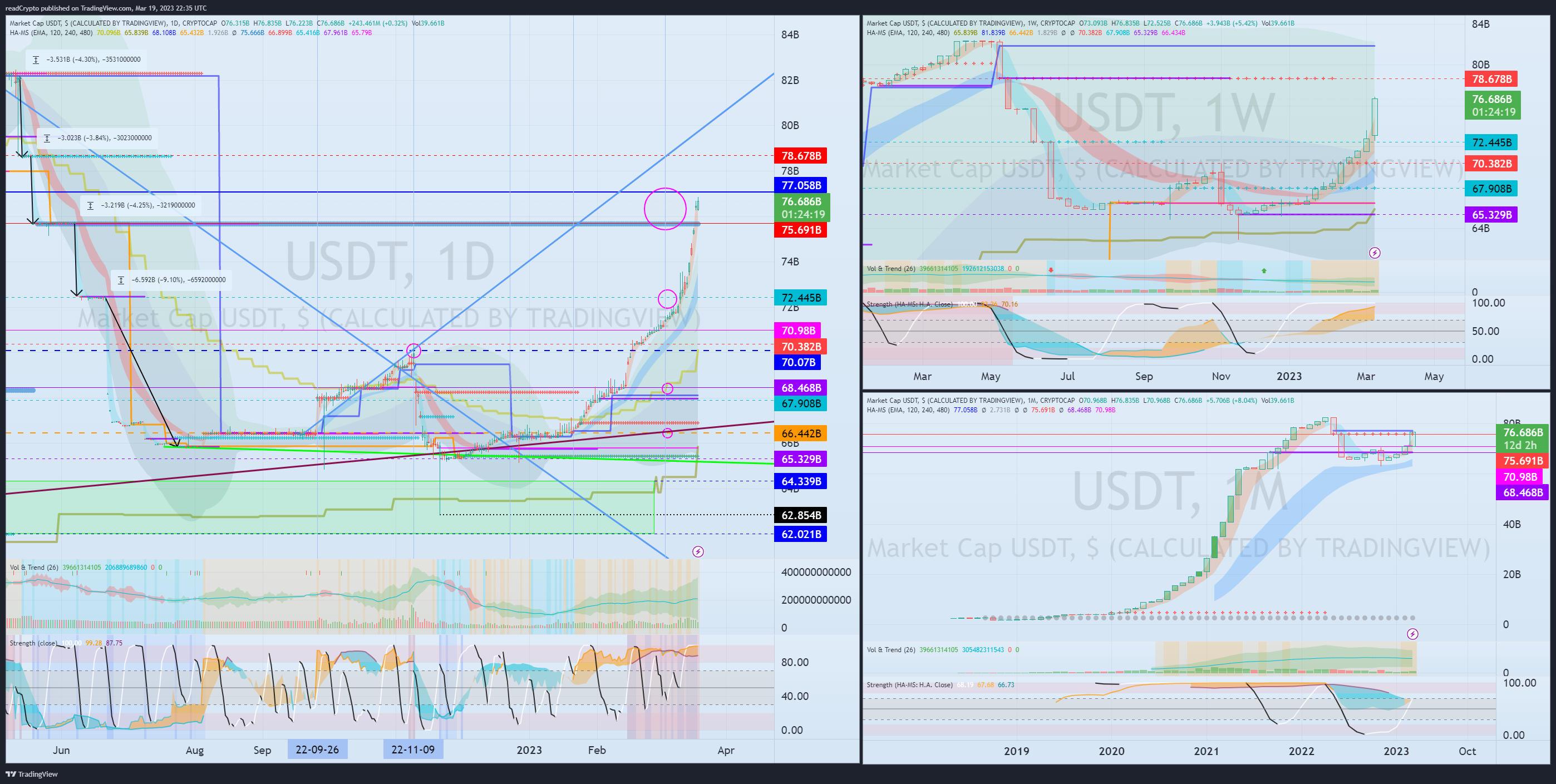The image size is (1556, 784).
Task: Select the 22-11-09 date marker
Action: click(x=412, y=750)
